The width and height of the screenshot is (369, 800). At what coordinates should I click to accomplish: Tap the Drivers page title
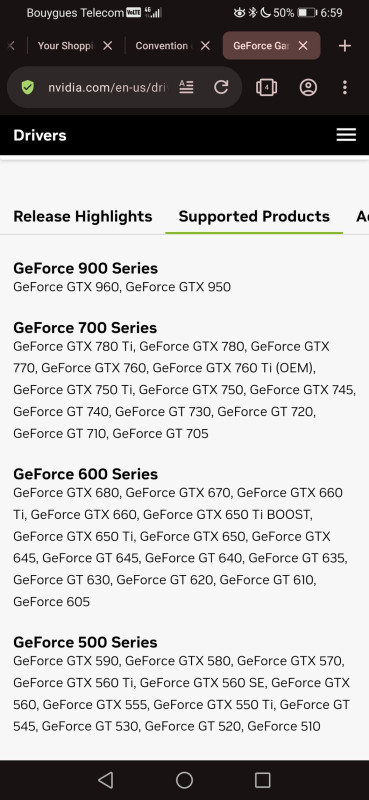pyautogui.click(x=40, y=135)
